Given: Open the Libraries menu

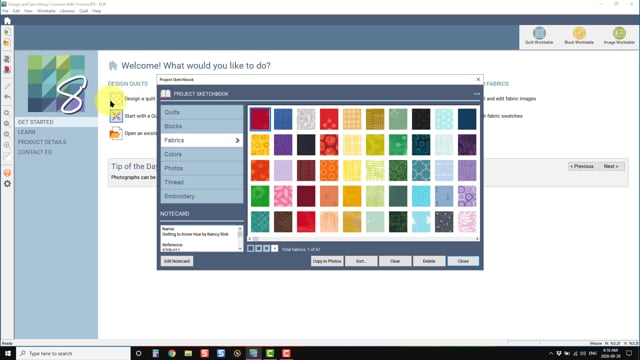Looking at the screenshot, I should click(67, 11).
